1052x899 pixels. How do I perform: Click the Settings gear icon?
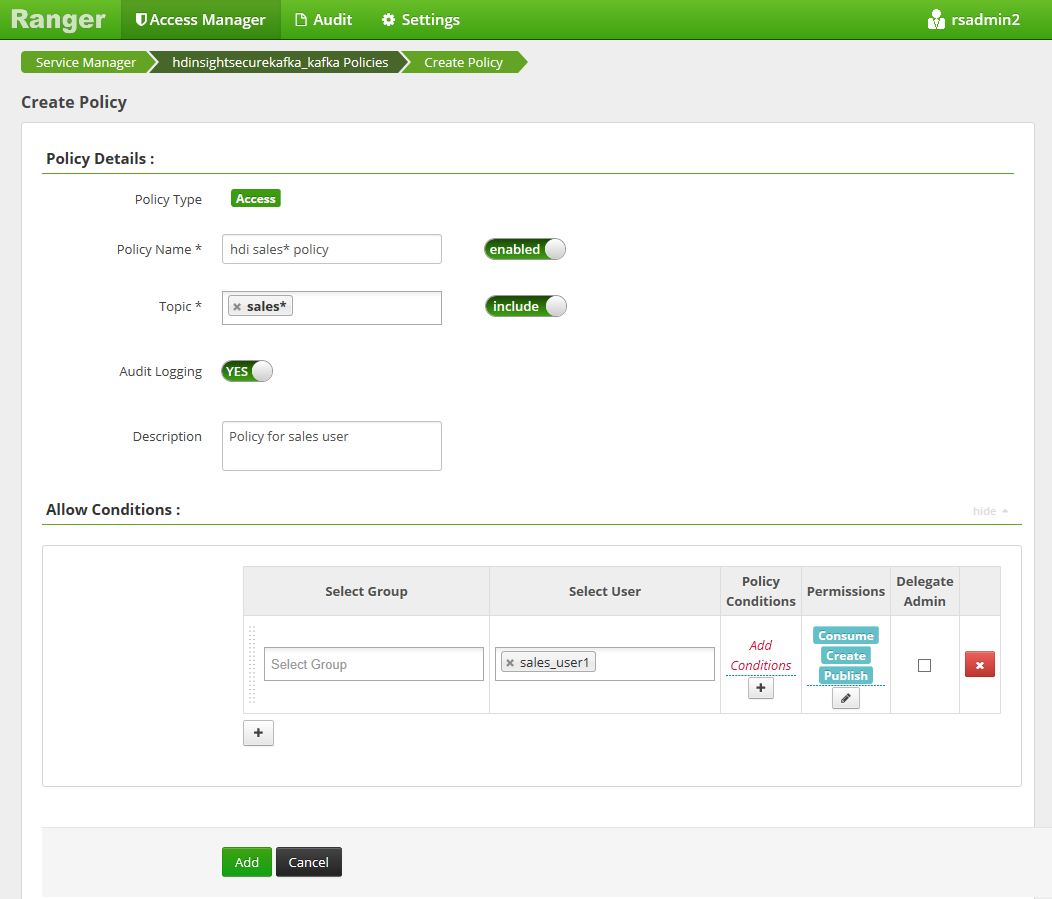coord(388,20)
